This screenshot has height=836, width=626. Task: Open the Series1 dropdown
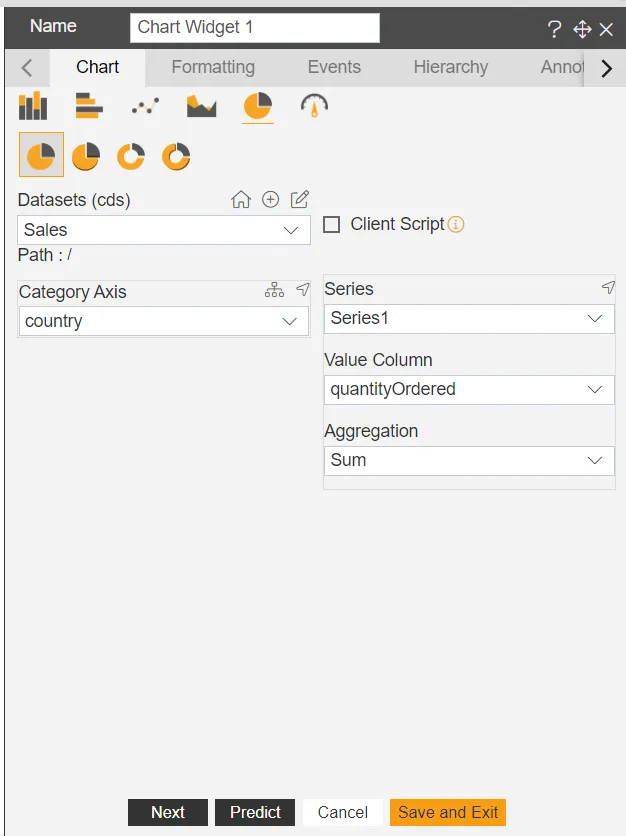(469, 319)
